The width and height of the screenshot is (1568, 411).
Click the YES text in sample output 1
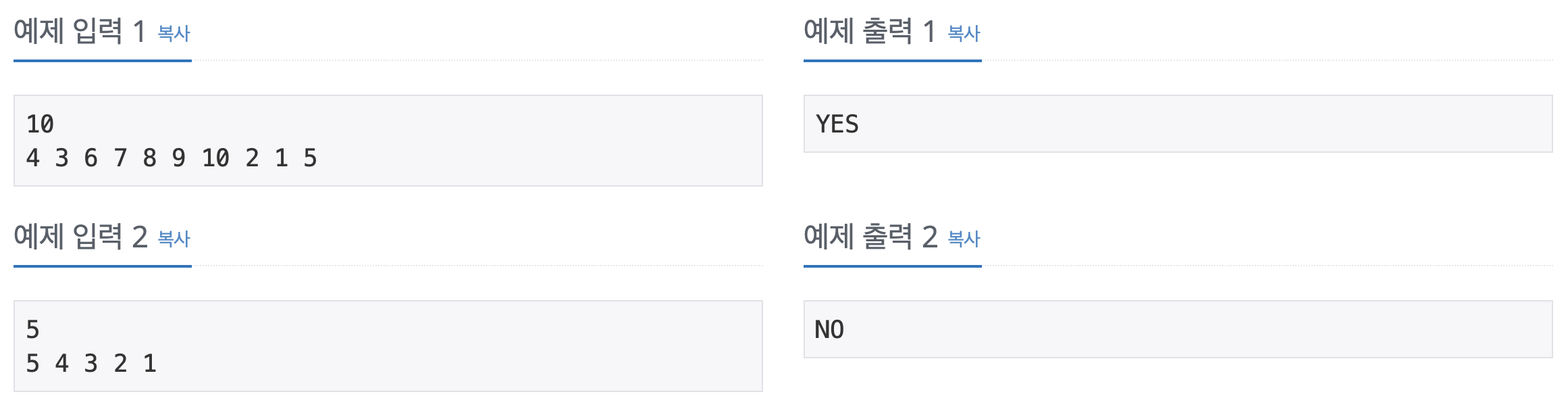click(x=837, y=124)
